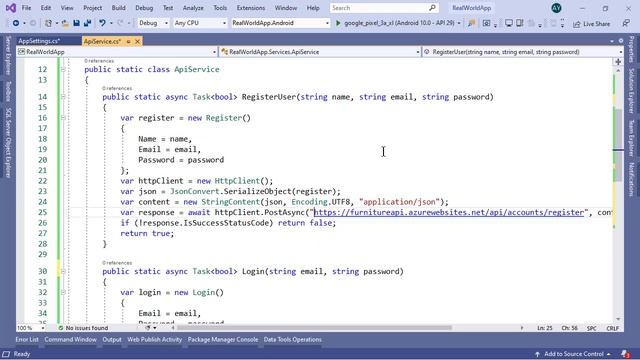Viewport: 640px width, 360px height.
Task: Open the Analyze menu
Action: [x=193, y=8]
